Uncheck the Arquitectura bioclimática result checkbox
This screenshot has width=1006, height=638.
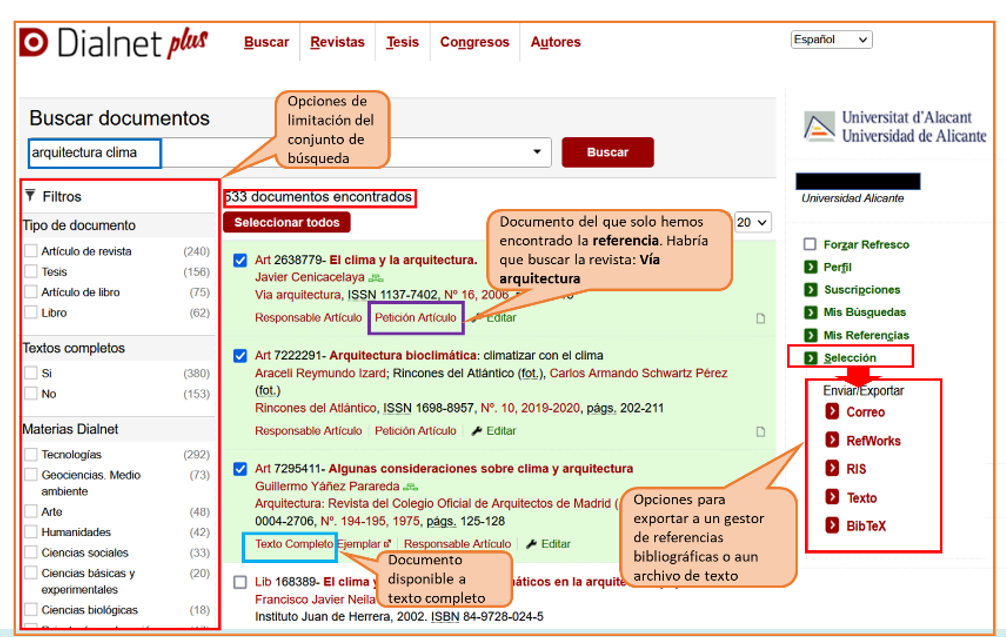point(240,355)
